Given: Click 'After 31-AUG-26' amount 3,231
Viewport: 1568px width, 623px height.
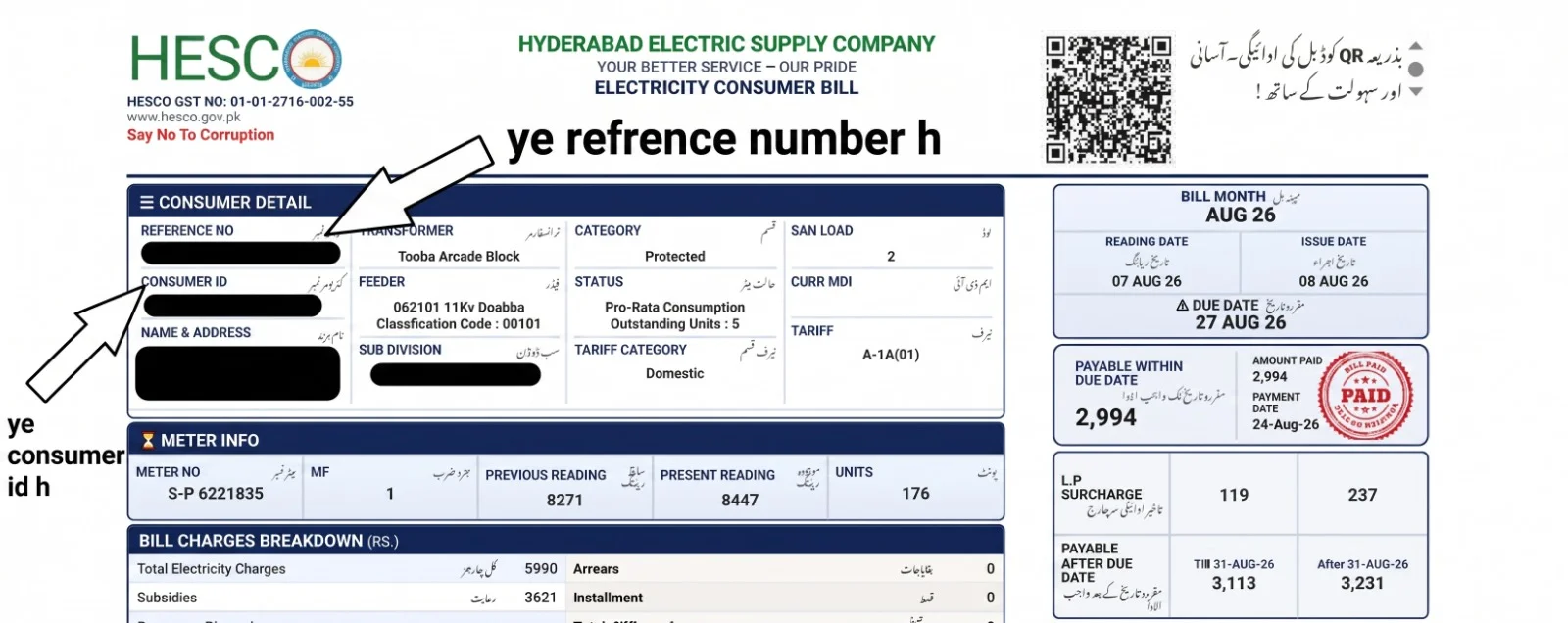Looking at the screenshot, I should pos(1362,583).
